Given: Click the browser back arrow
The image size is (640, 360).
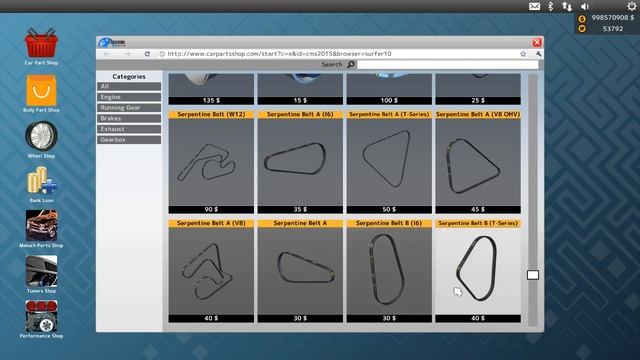Looking at the screenshot, I should [107, 54].
